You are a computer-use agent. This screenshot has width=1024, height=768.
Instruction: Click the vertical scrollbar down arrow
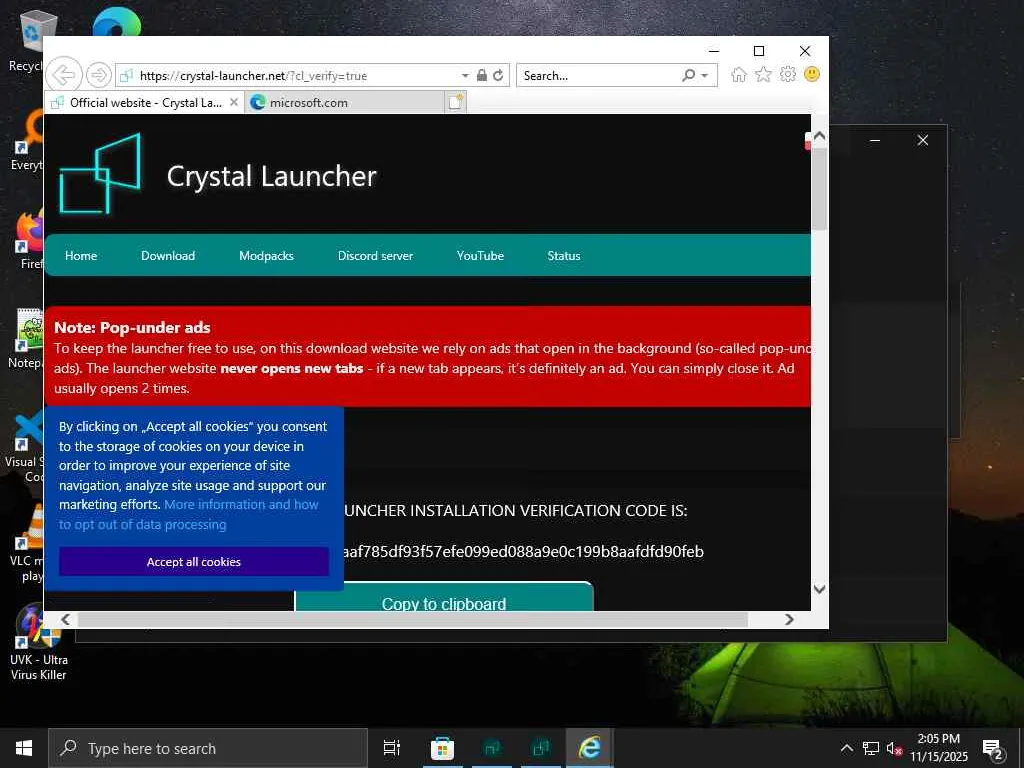click(819, 589)
